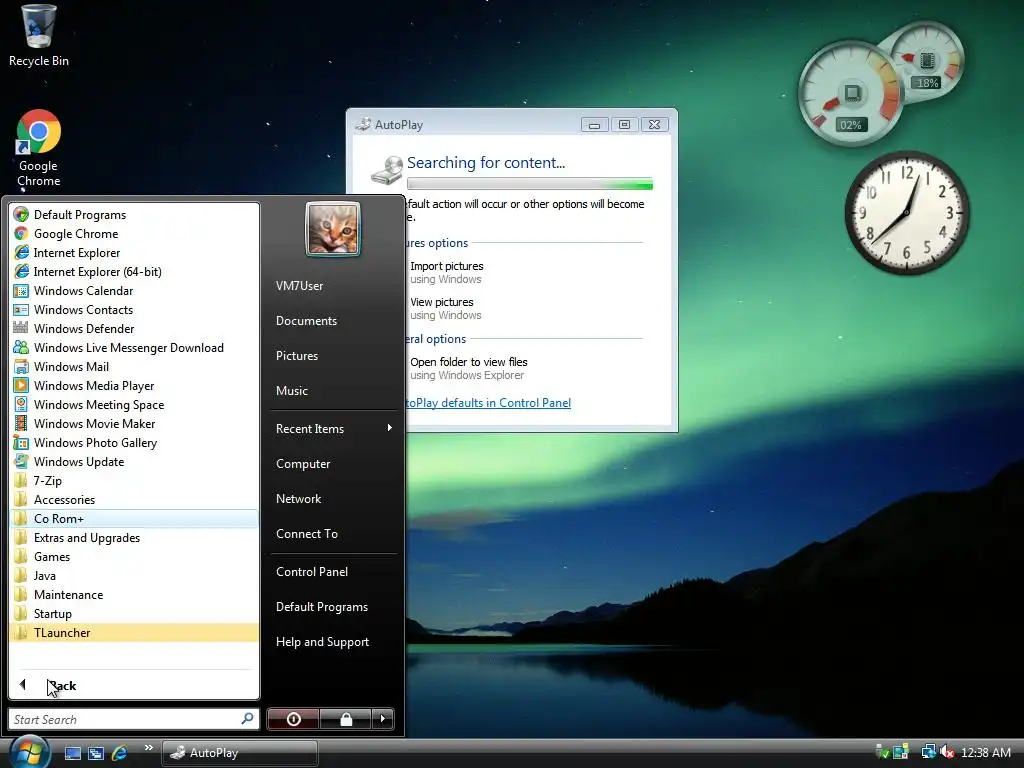Open Windows Media Player
Screen dimensions: 1024x768
tap(135, 385)
